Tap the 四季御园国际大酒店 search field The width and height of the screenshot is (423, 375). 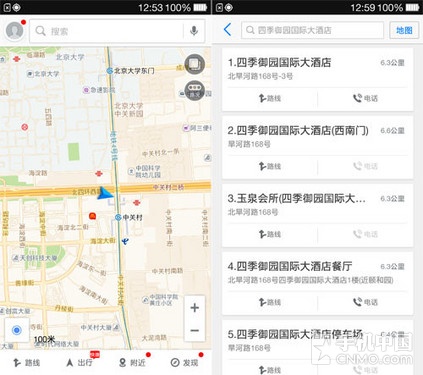(312, 30)
